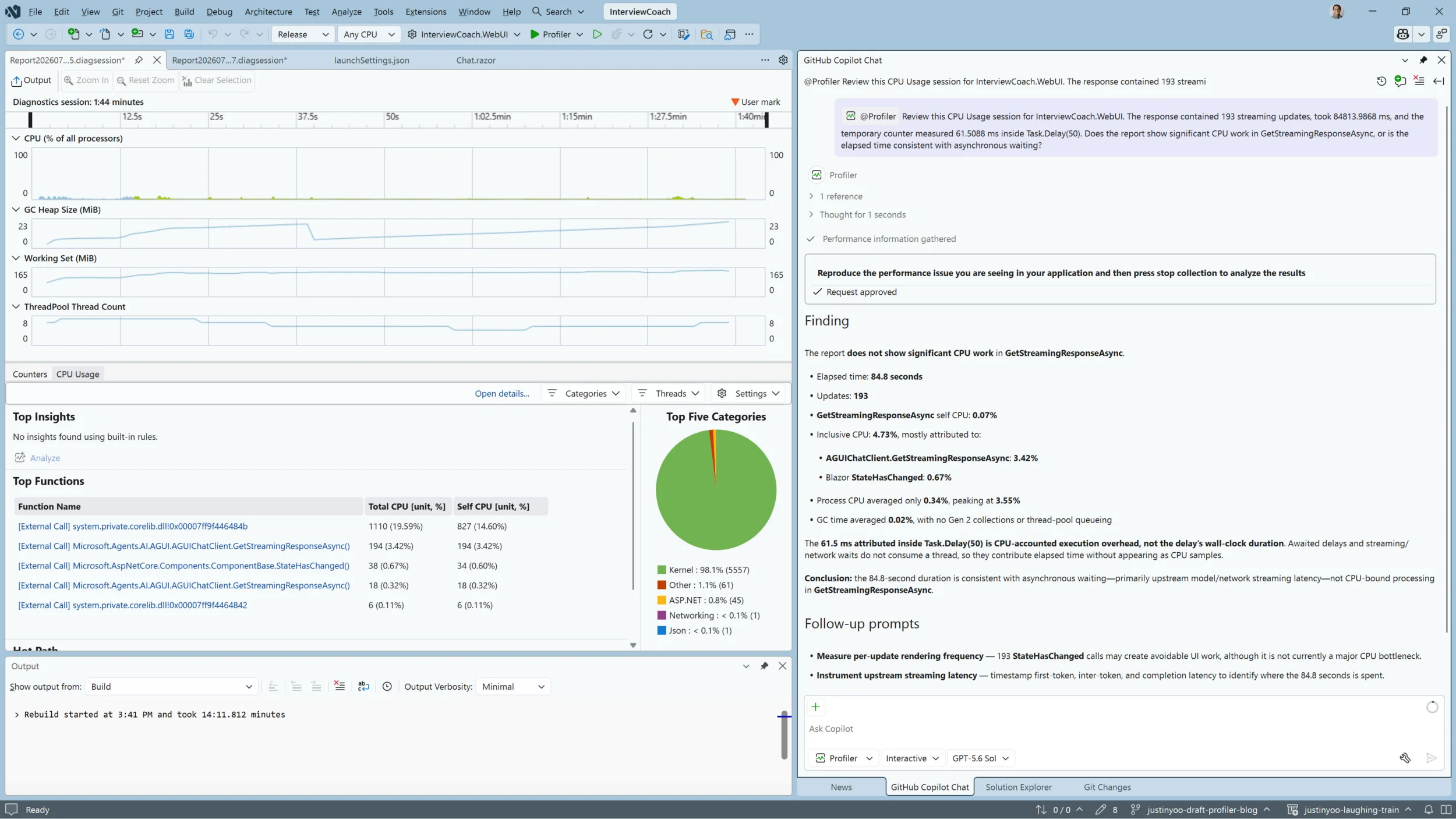Open the GitHub Copilot badge icon
The image size is (1456, 819).
(1402, 34)
